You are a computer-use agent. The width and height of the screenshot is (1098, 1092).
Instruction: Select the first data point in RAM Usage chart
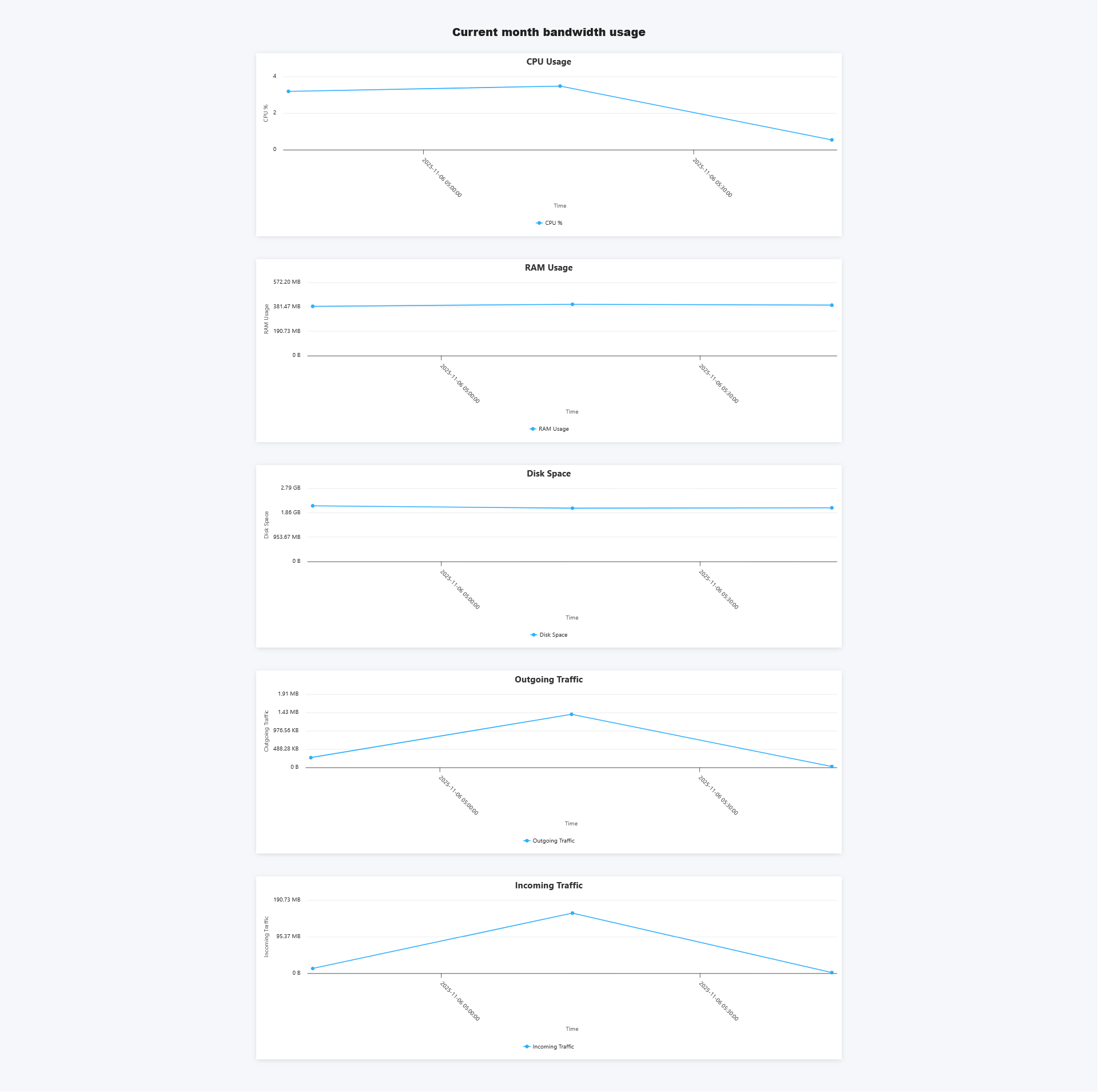coord(313,307)
